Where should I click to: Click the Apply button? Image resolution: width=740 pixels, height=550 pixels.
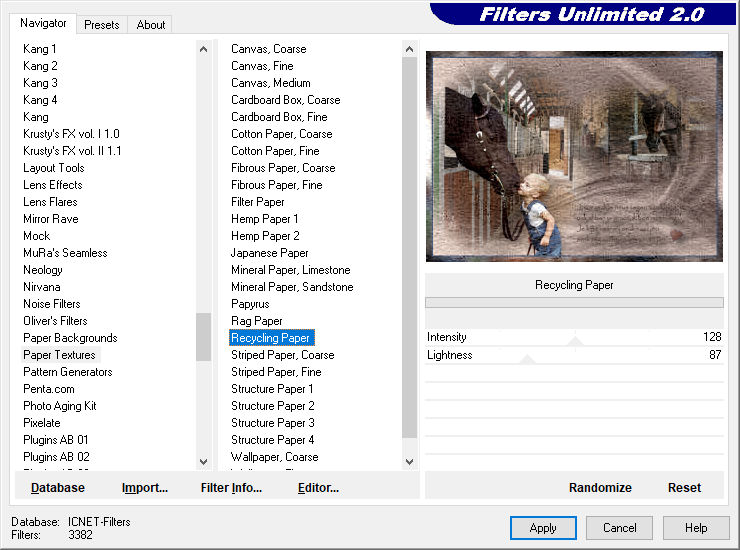[x=543, y=528]
